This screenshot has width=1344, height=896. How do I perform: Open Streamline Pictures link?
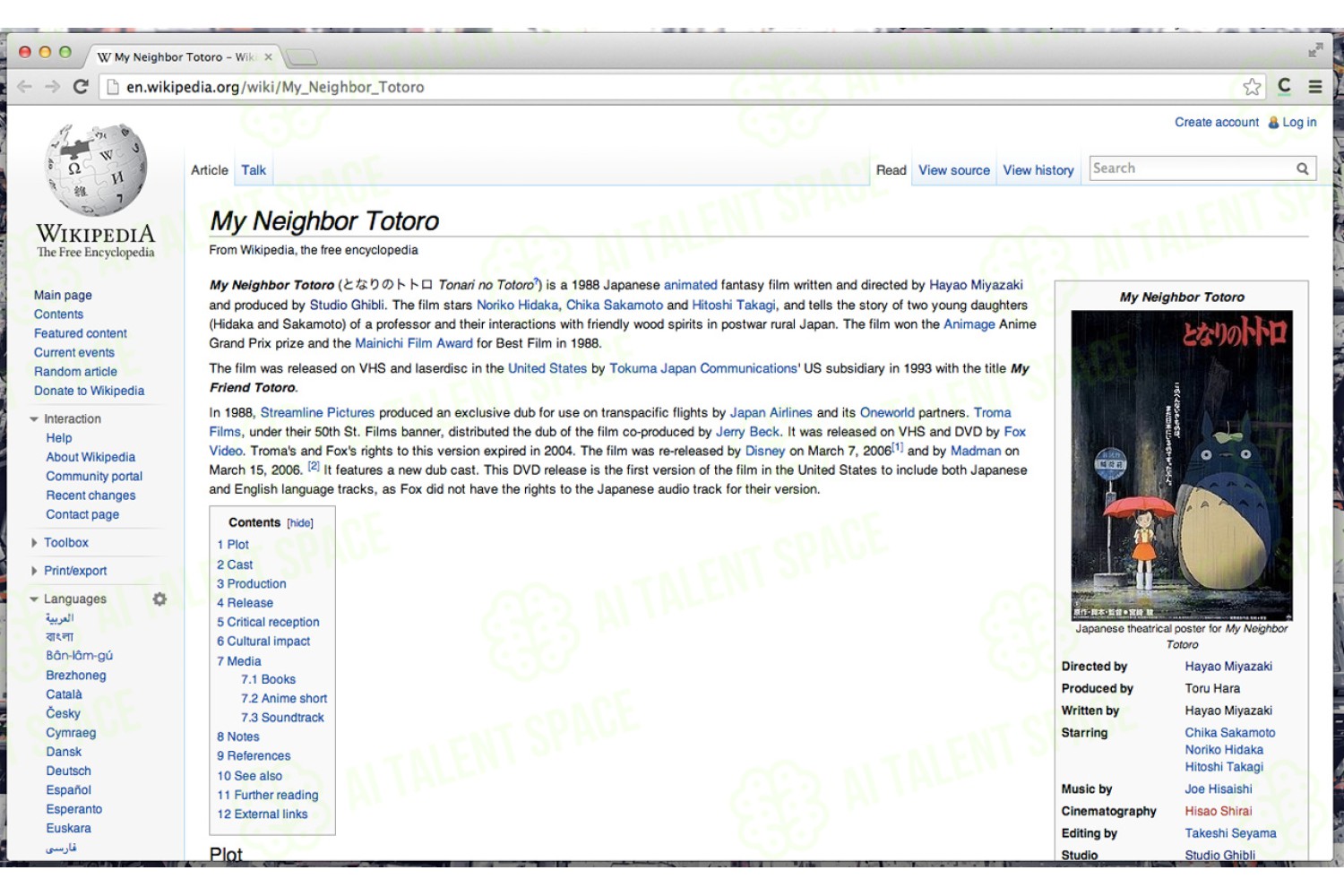pos(317,413)
